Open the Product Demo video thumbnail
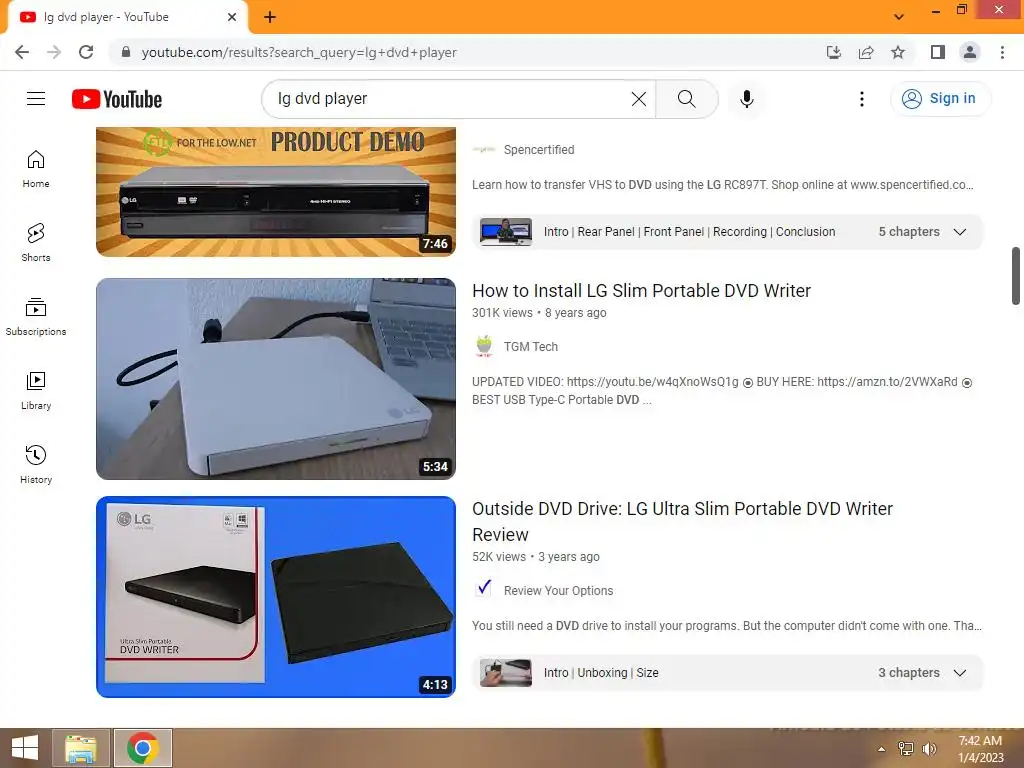Image resolution: width=1024 pixels, height=768 pixels. (276, 191)
